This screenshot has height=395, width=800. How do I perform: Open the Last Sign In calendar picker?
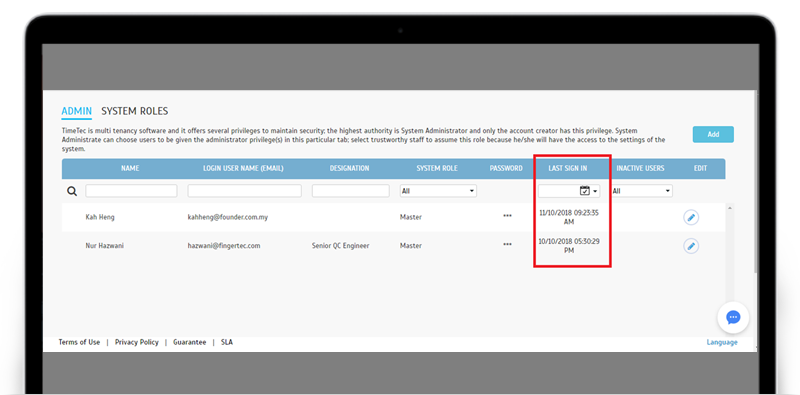point(585,190)
